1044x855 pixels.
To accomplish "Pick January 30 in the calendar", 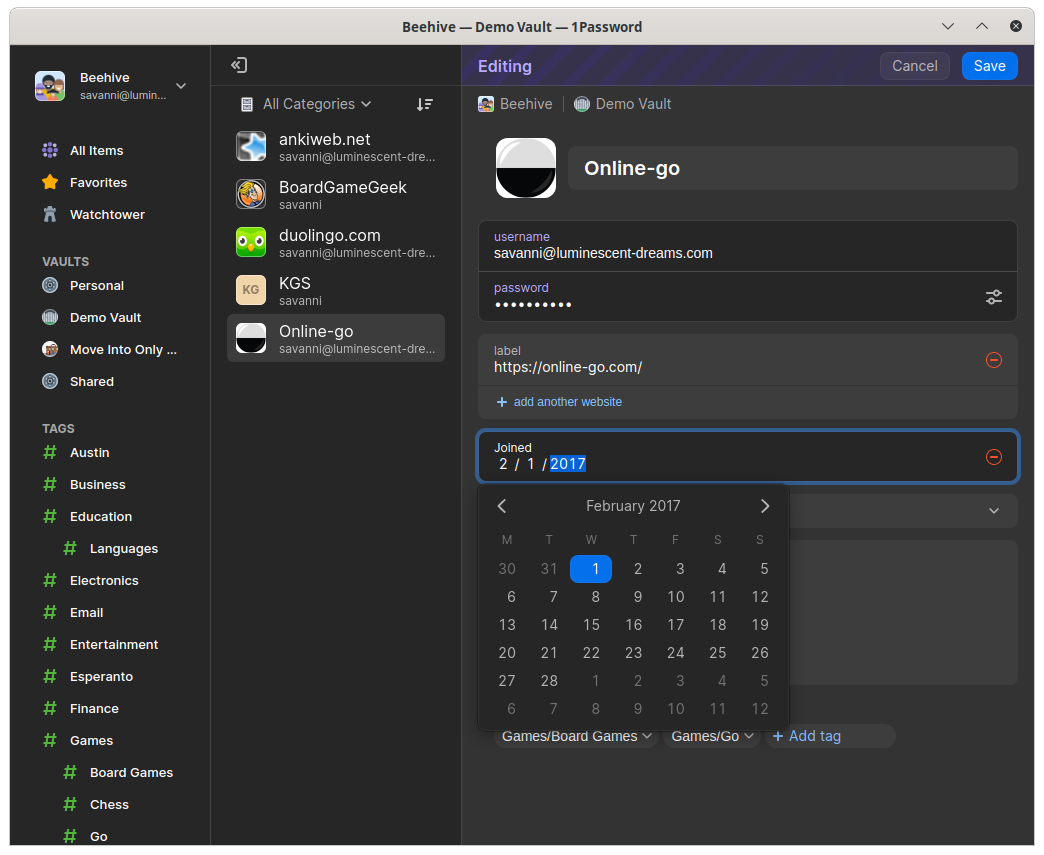I will click(507, 569).
